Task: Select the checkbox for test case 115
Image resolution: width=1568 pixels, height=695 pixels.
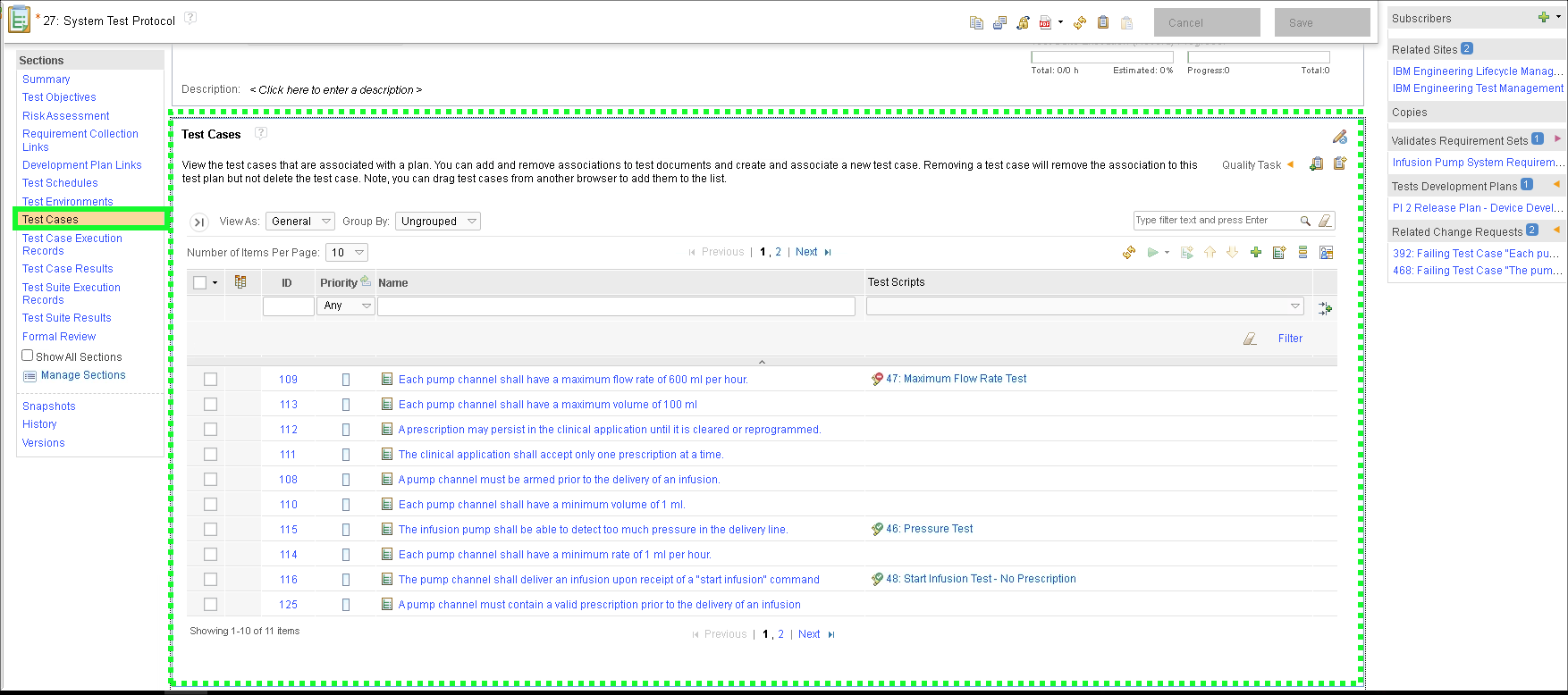Action: (210, 530)
